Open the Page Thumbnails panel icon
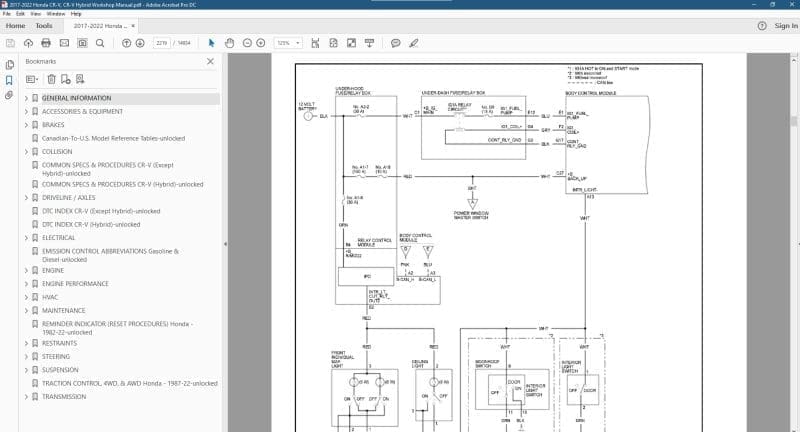The height and width of the screenshot is (432, 800). pyautogui.click(x=9, y=65)
